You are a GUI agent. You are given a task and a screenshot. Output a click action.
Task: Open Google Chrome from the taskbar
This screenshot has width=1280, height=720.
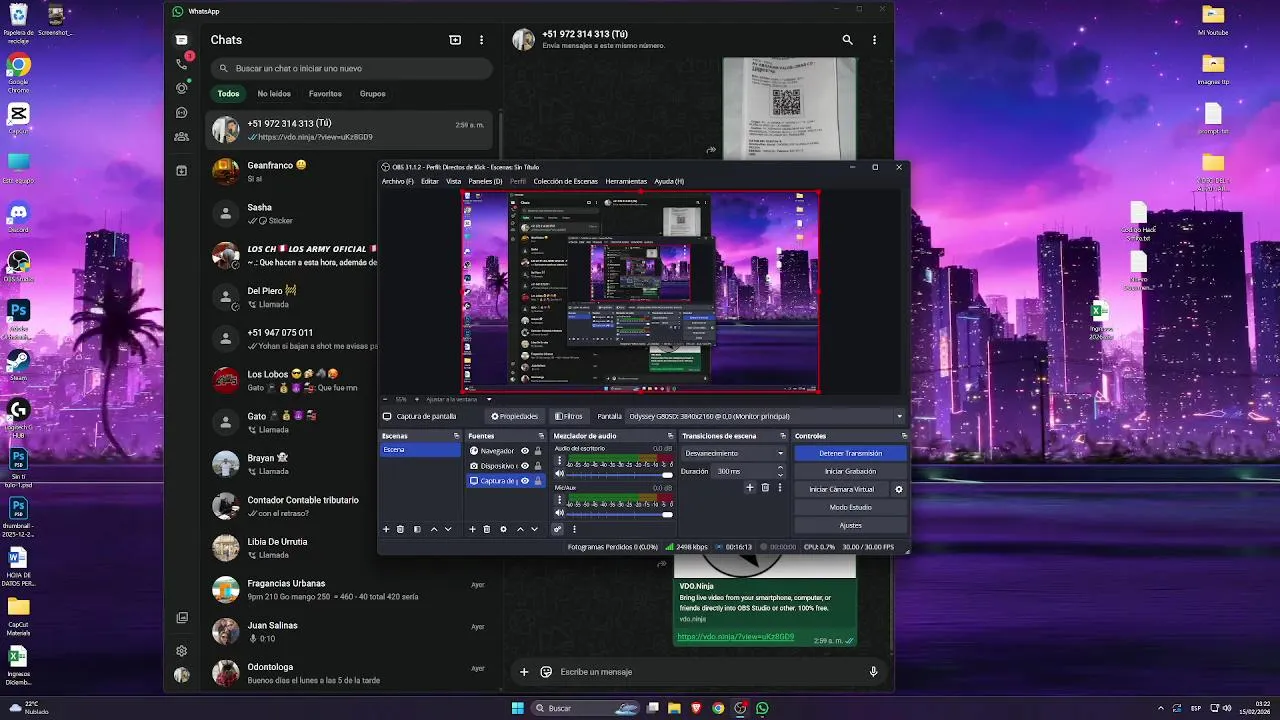coord(718,708)
